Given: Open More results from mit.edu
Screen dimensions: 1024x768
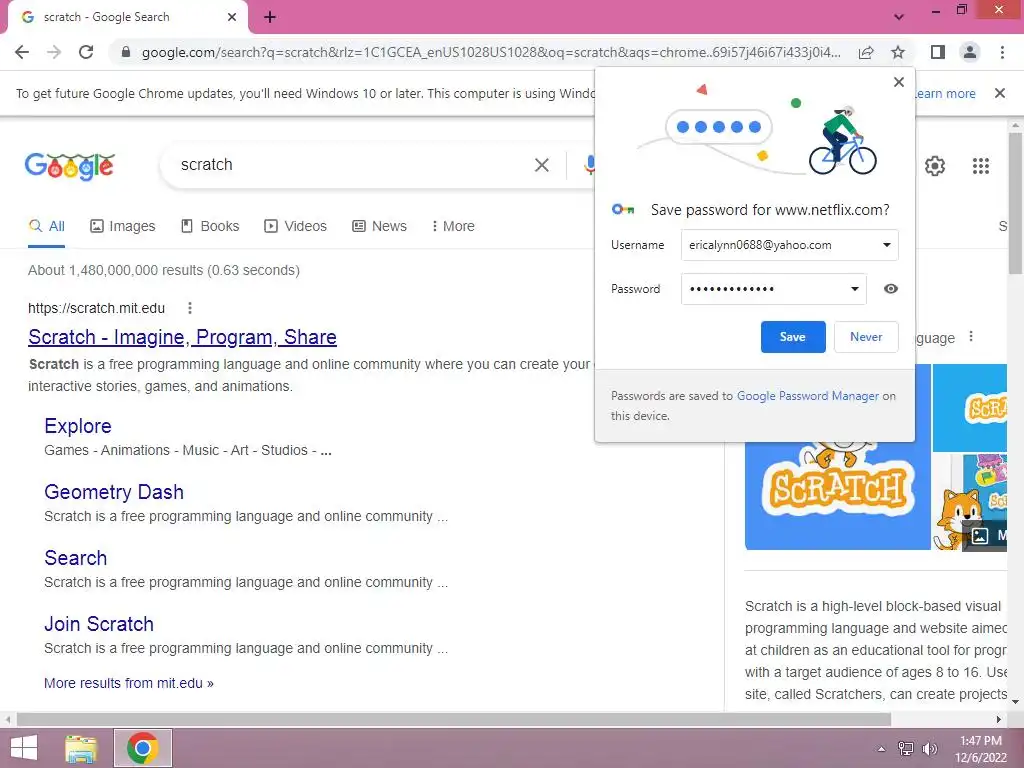Looking at the screenshot, I should point(129,683).
